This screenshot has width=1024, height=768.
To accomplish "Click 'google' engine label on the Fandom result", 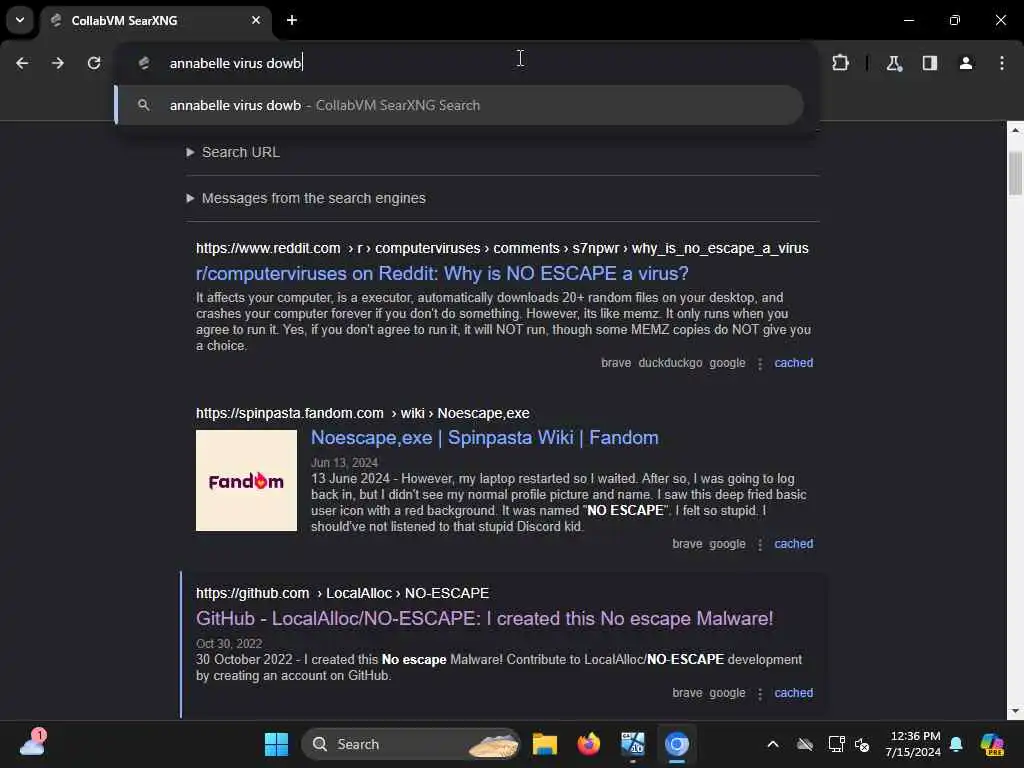I will (x=727, y=544).
